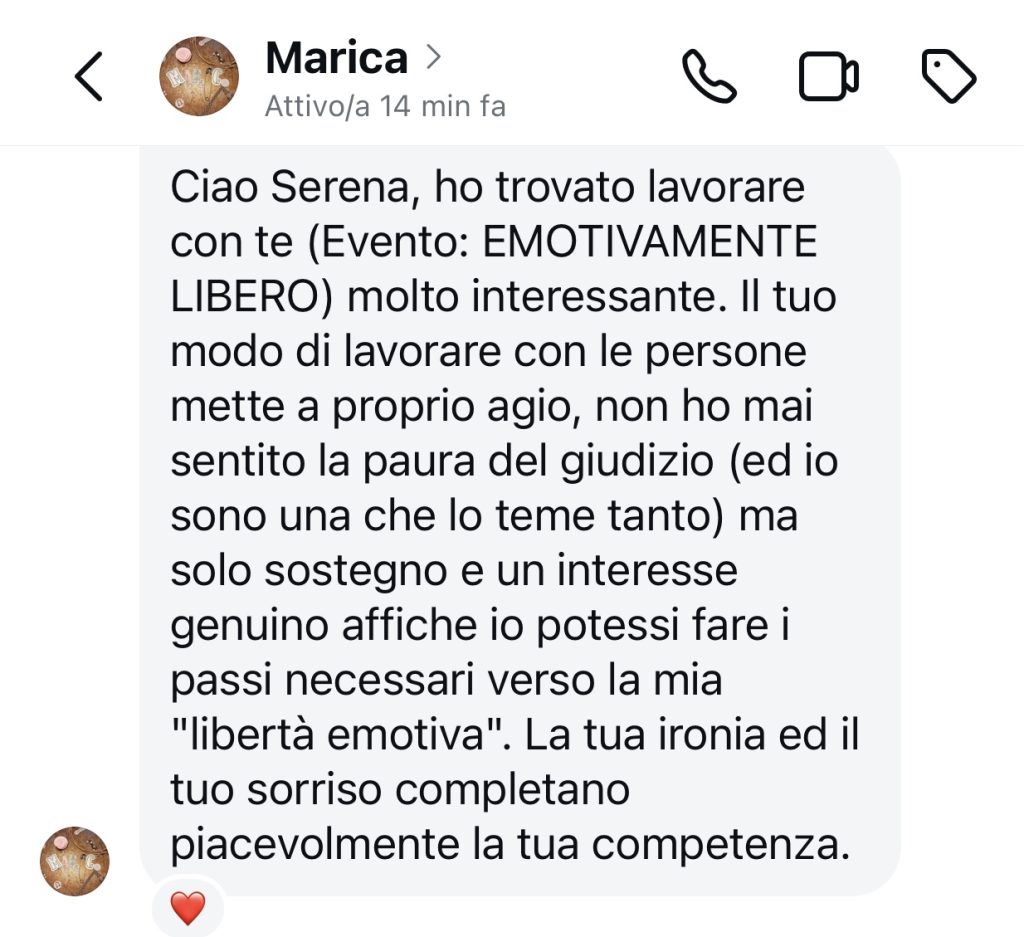1024x937 pixels.
Task: Expand chat details via chevron beside Marica
Action: click(x=433, y=57)
